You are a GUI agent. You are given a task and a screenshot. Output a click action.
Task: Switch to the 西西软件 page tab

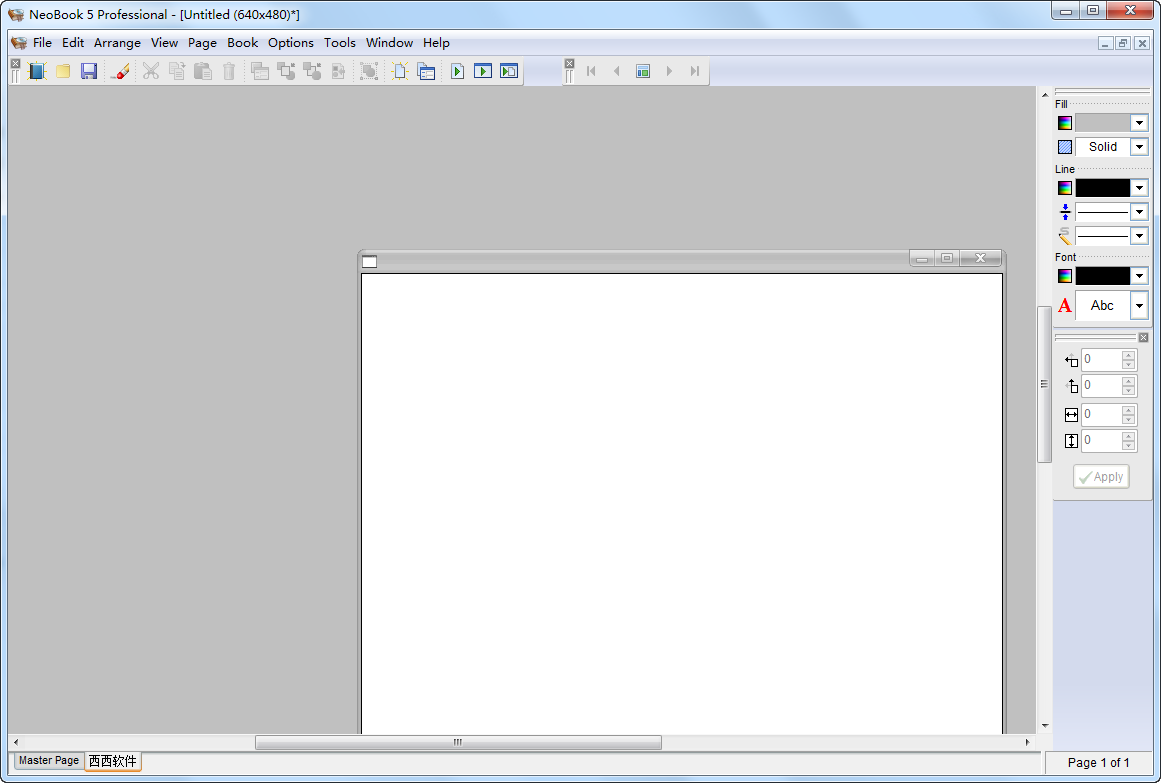point(112,760)
